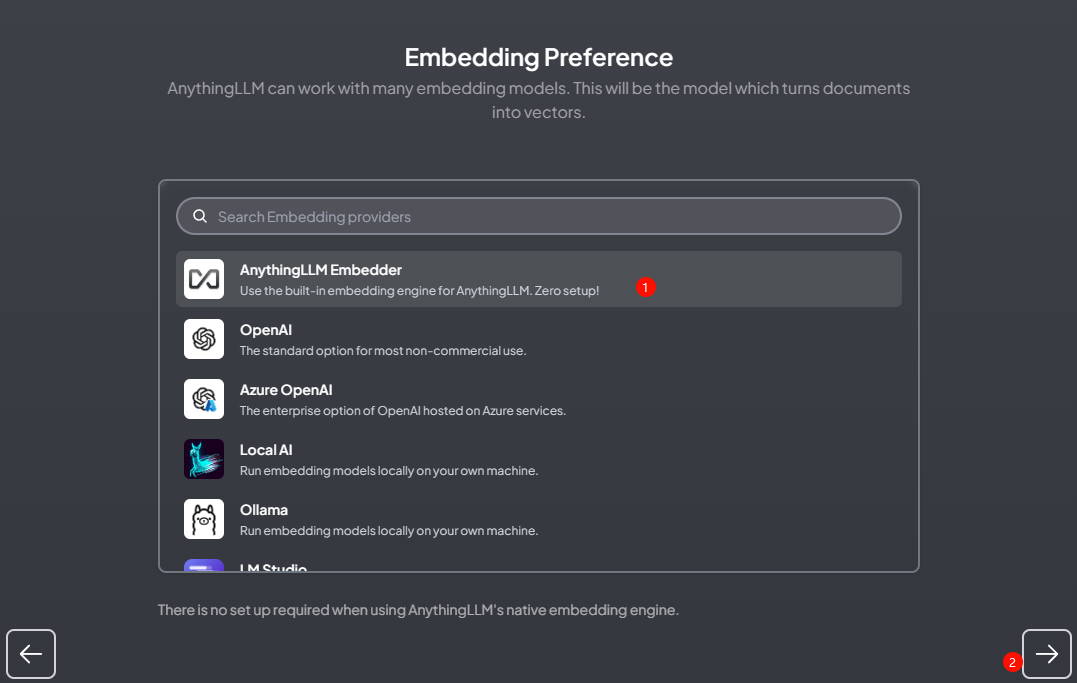
Task: Click the red badge numbered 1
Action: 645,287
